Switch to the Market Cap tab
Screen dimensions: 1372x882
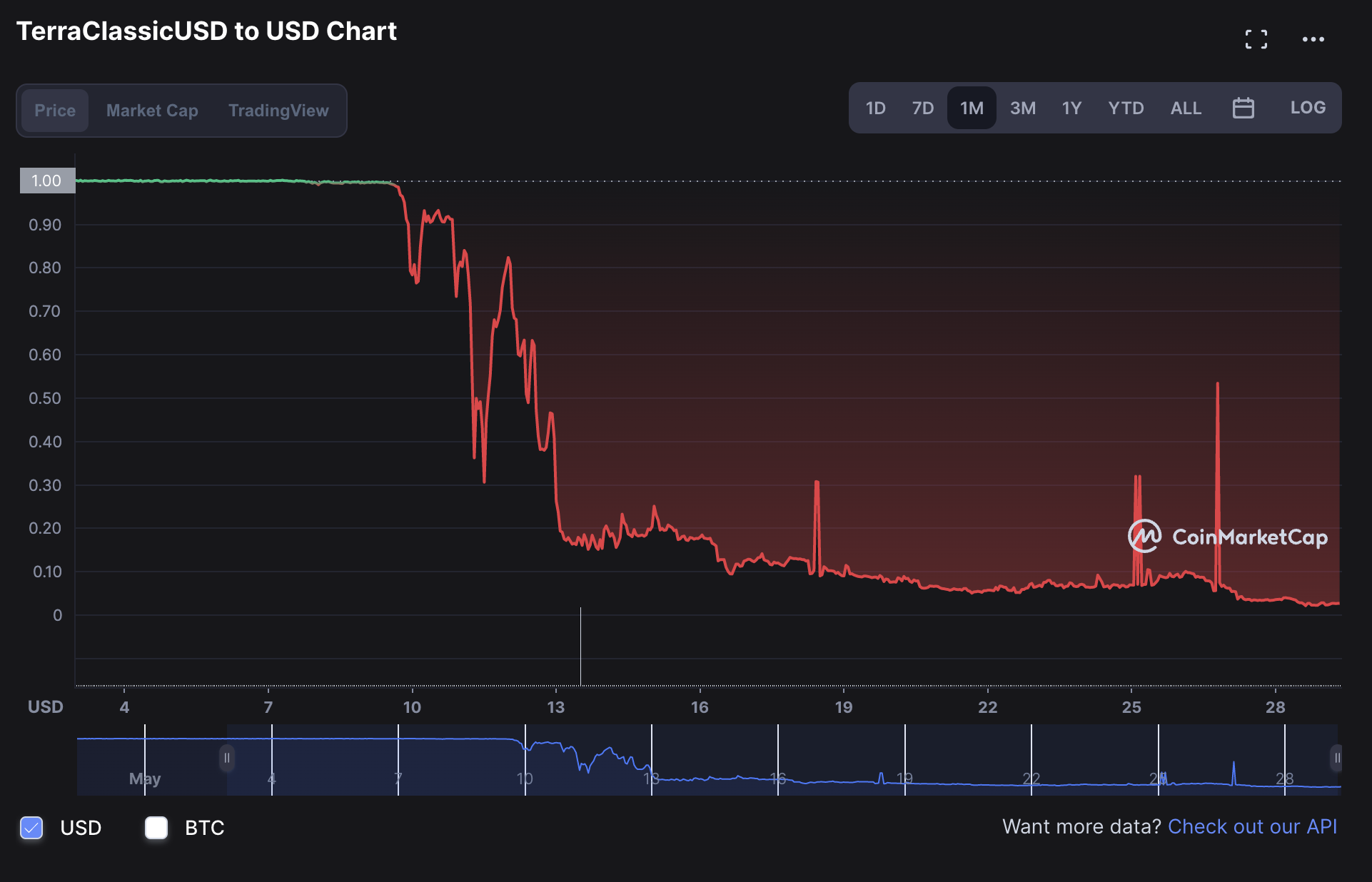point(152,111)
